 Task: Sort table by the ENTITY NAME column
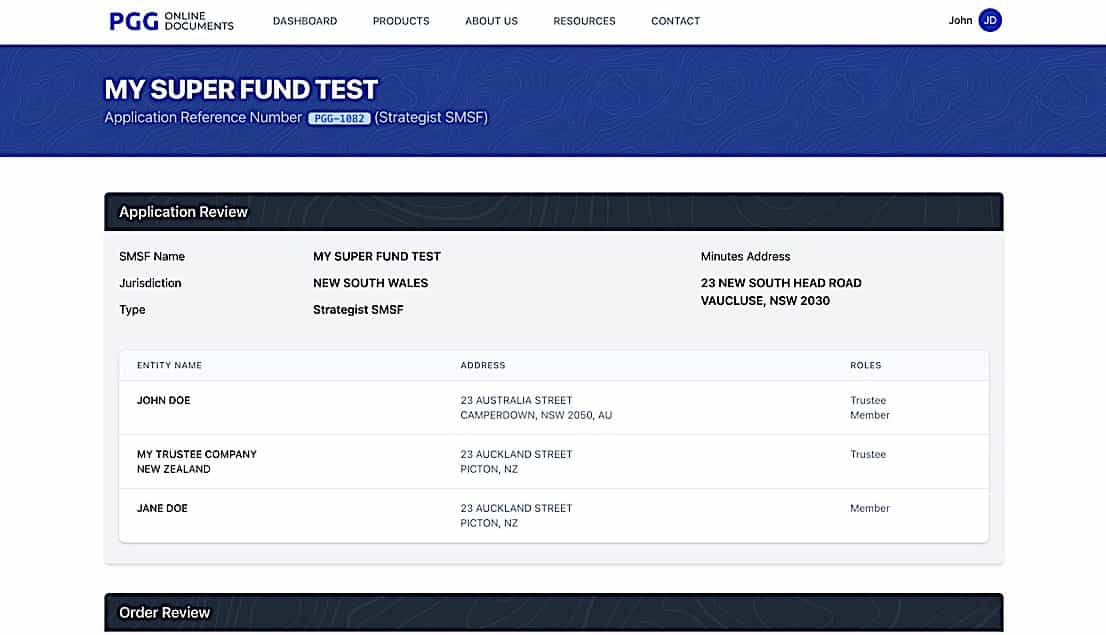click(x=169, y=365)
